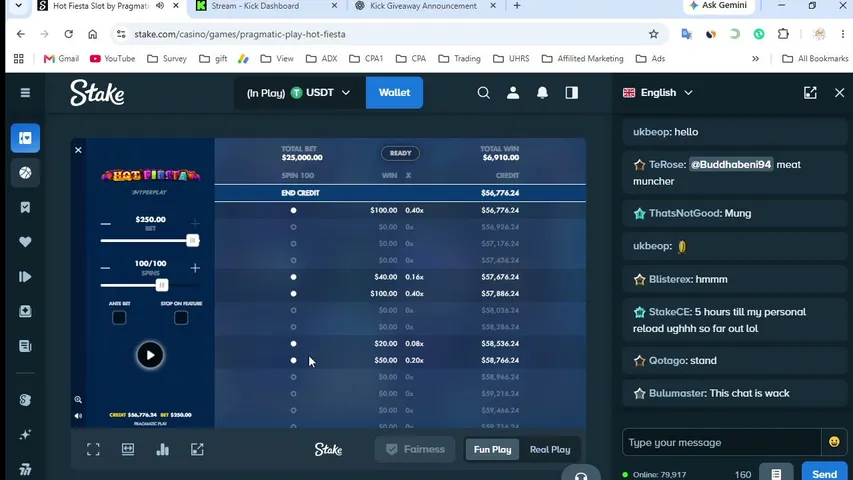
Task: Click the zoom magnifier in game
Action: (x=78, y=399)
